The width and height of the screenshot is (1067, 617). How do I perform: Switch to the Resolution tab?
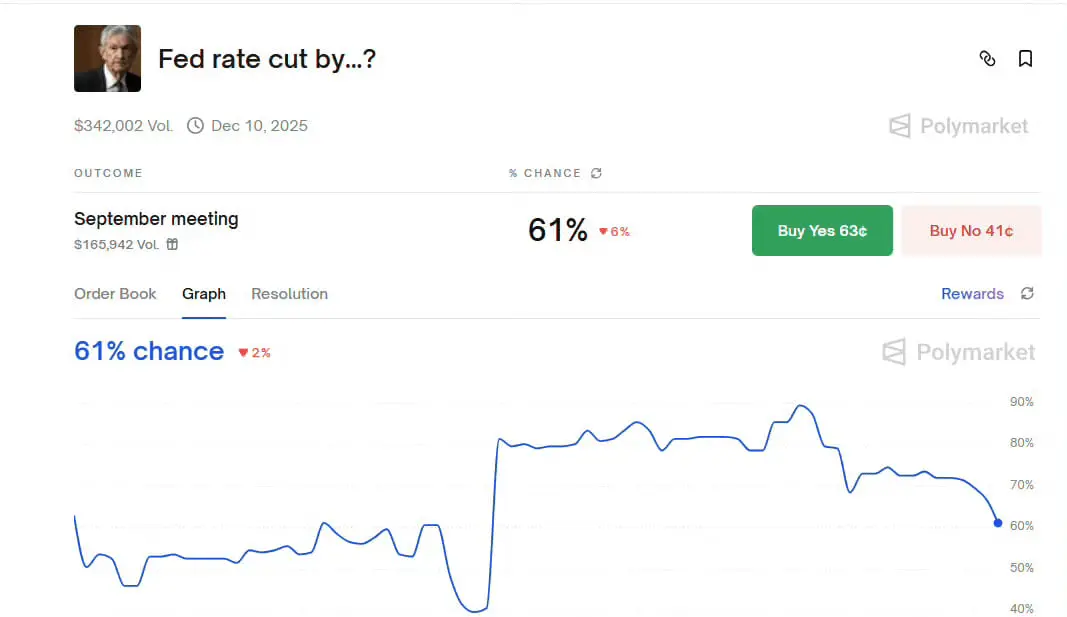pyautogui.click(x=289, y=293)
